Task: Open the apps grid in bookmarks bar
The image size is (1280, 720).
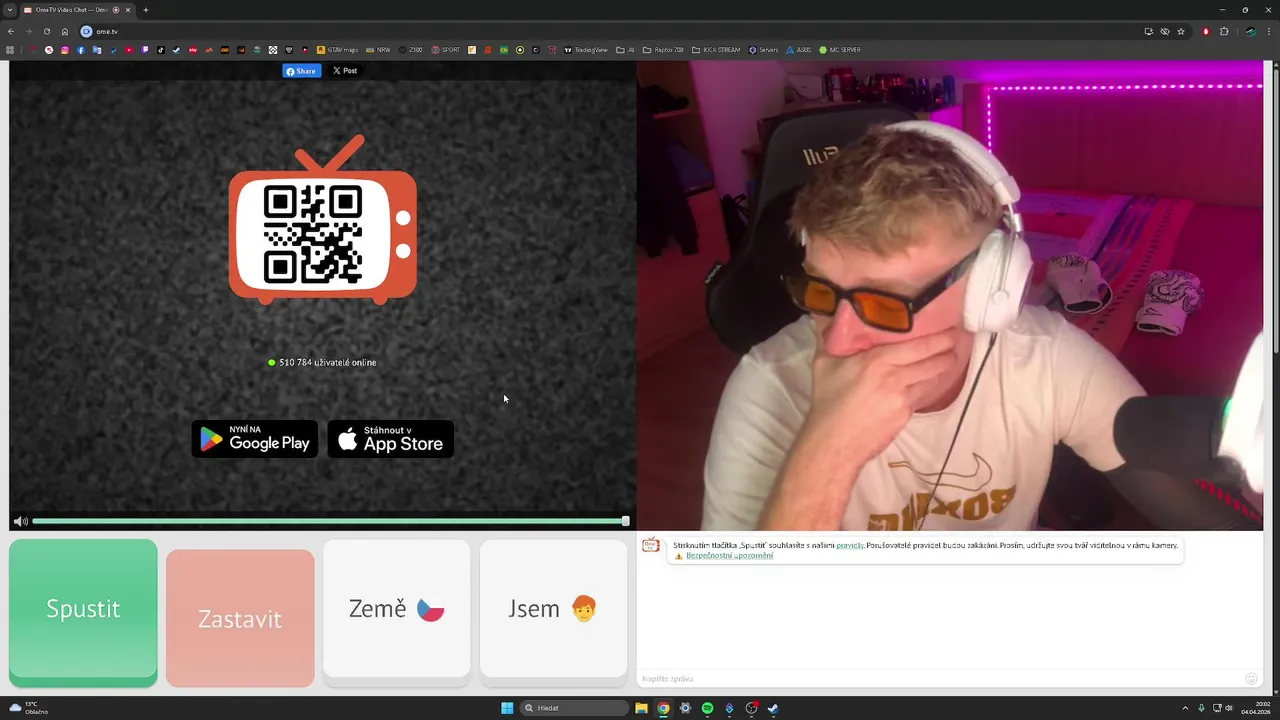Action: click(x=10, y=50)
